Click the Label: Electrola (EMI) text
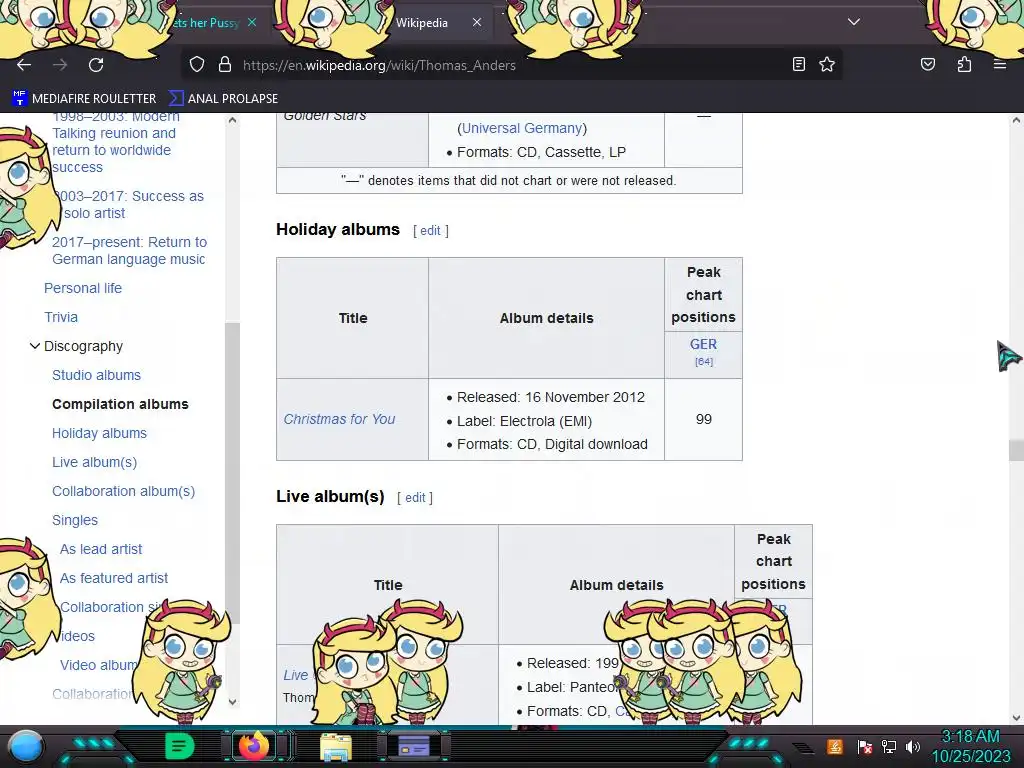Image resolution: width=1024 pixels, height=768 pixels. tap(524, 421)
